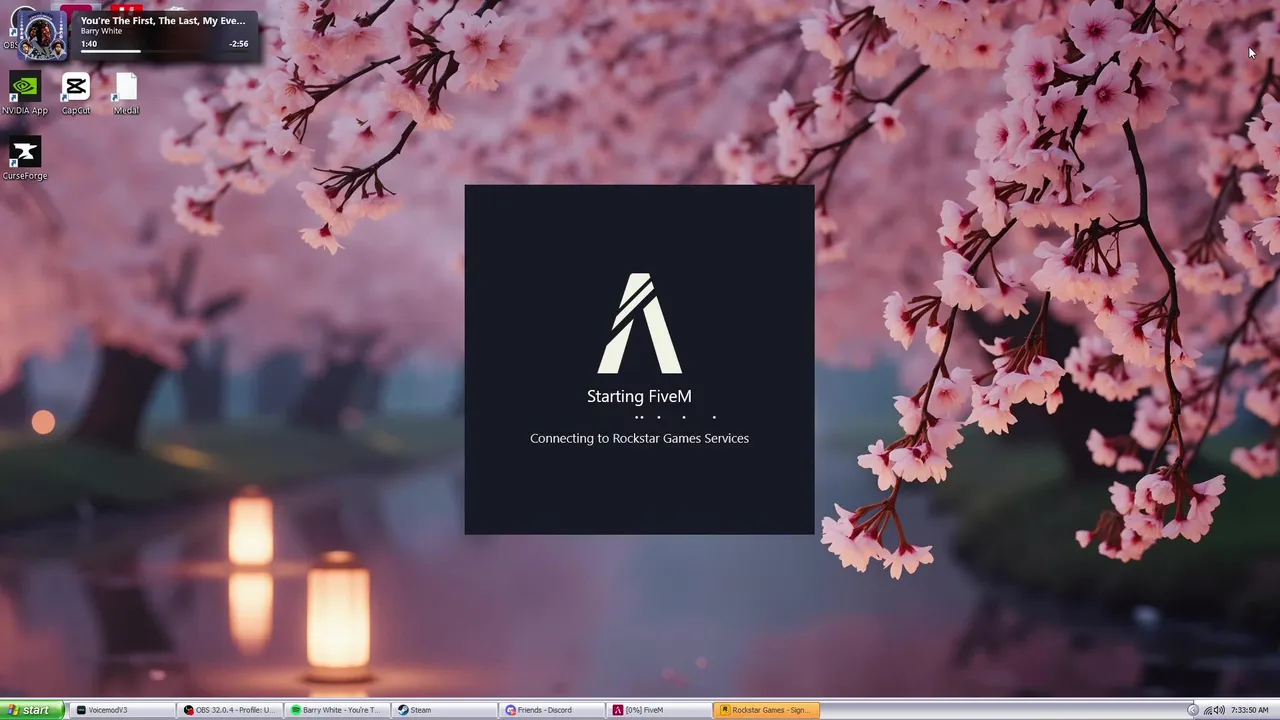
Task: Click the FiveM loading dots indicator
Action: tap(676, 417)
